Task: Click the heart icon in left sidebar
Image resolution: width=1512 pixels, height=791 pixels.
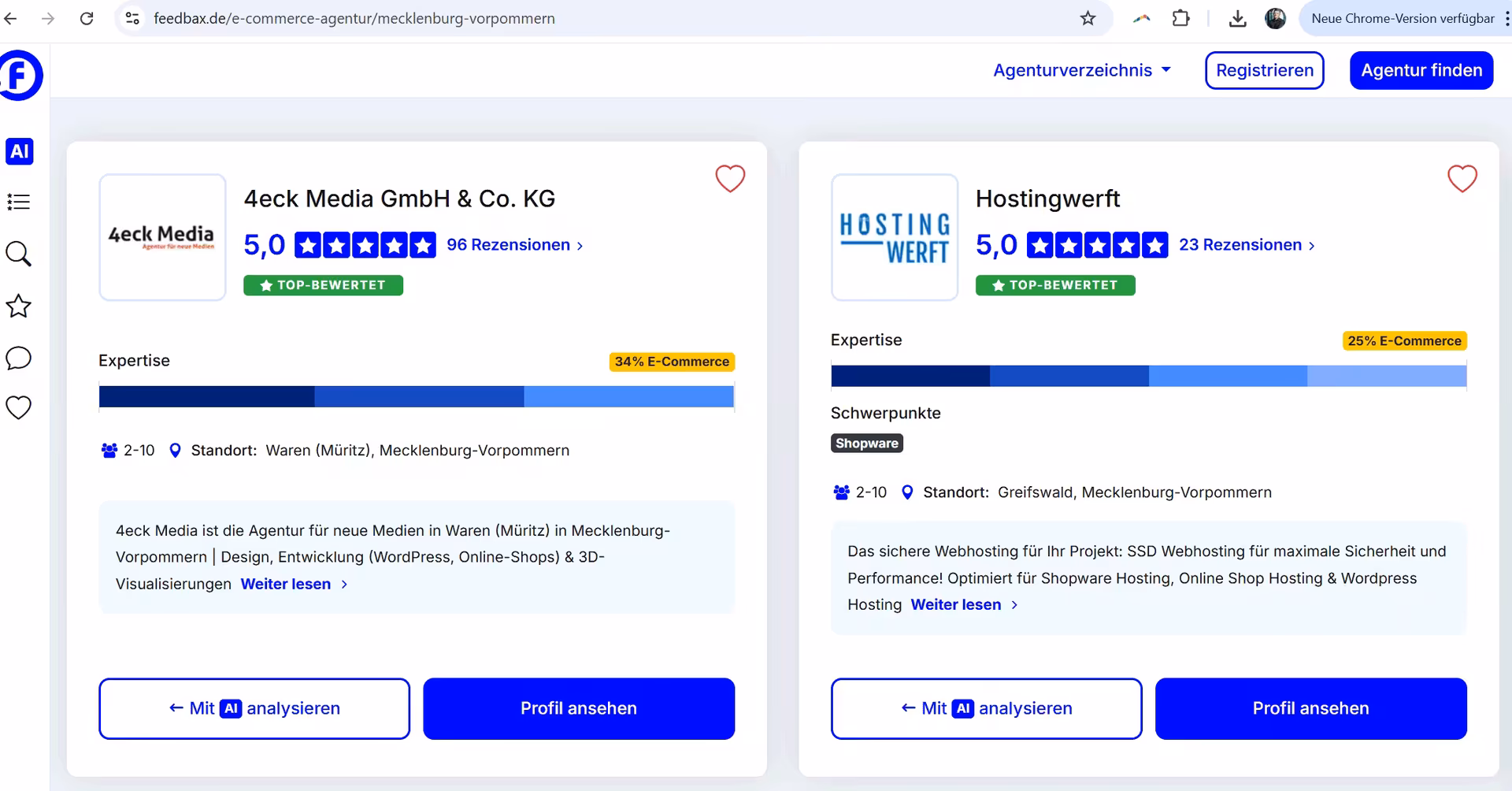Action: (x=19, y=407)
